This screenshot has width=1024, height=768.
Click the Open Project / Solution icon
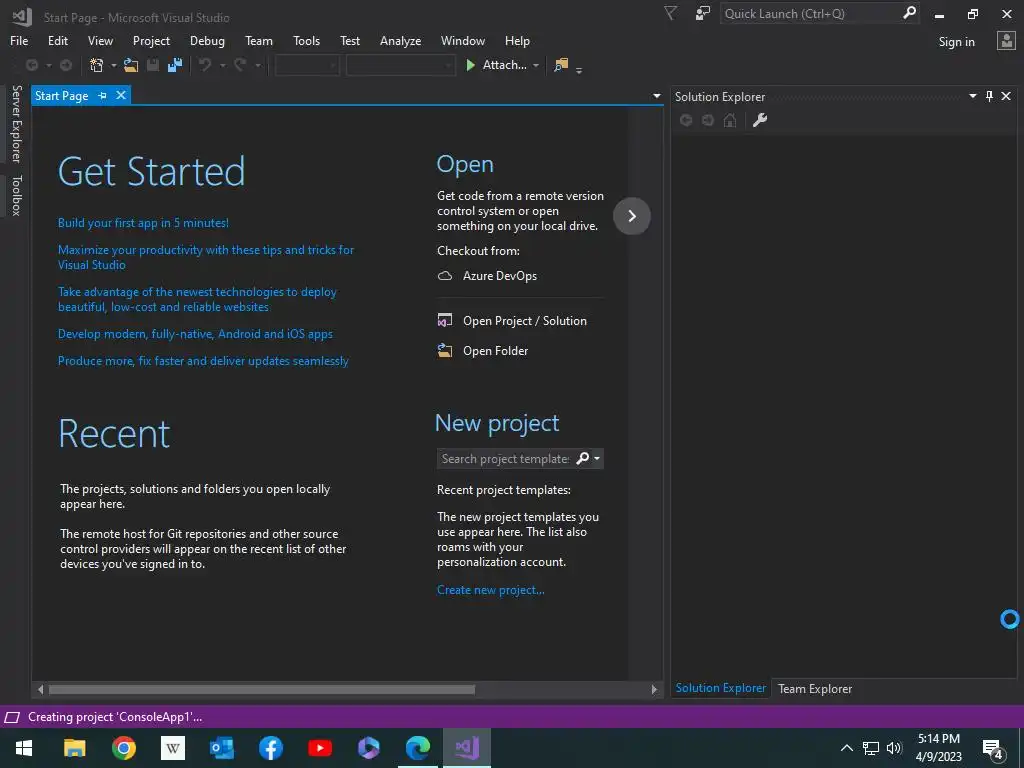tap(445, 321)
